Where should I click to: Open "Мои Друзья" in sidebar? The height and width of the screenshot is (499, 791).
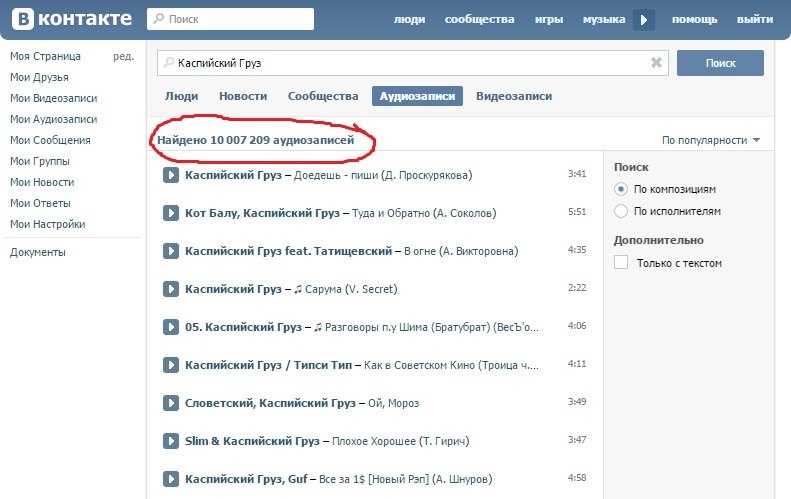(39, 77)
